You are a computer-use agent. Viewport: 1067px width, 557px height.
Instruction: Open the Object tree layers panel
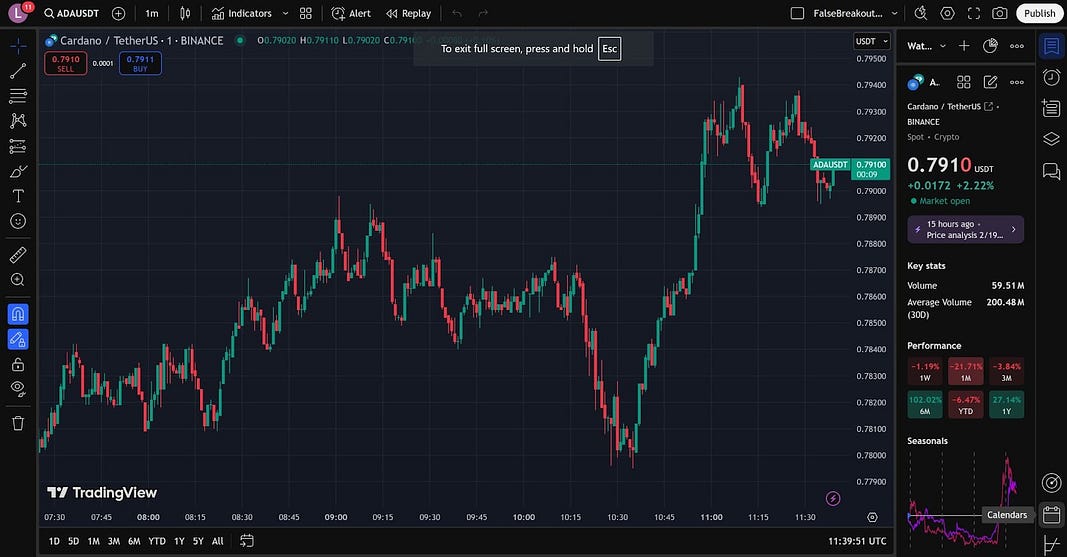[1051, 139]
